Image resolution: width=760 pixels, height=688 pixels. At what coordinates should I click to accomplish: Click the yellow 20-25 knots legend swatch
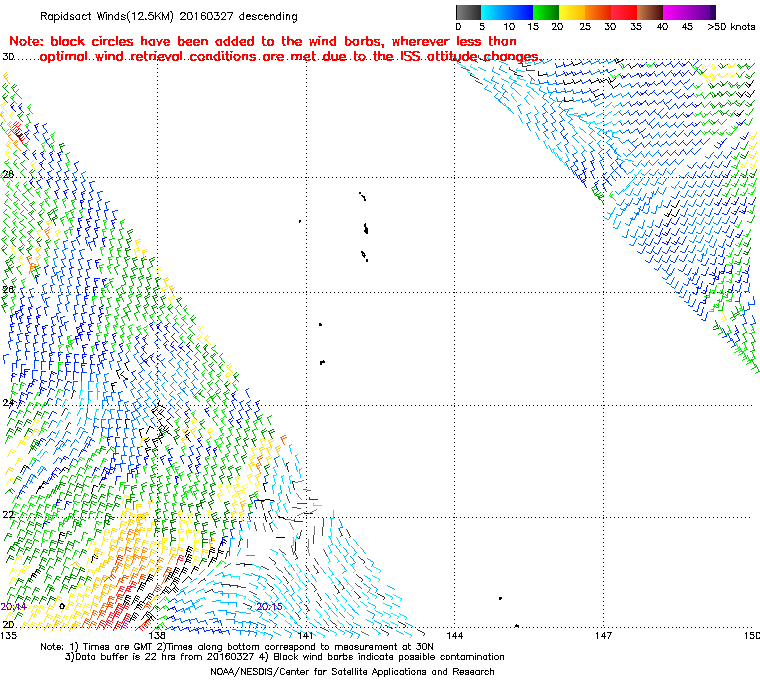click(x=572, y=13)
